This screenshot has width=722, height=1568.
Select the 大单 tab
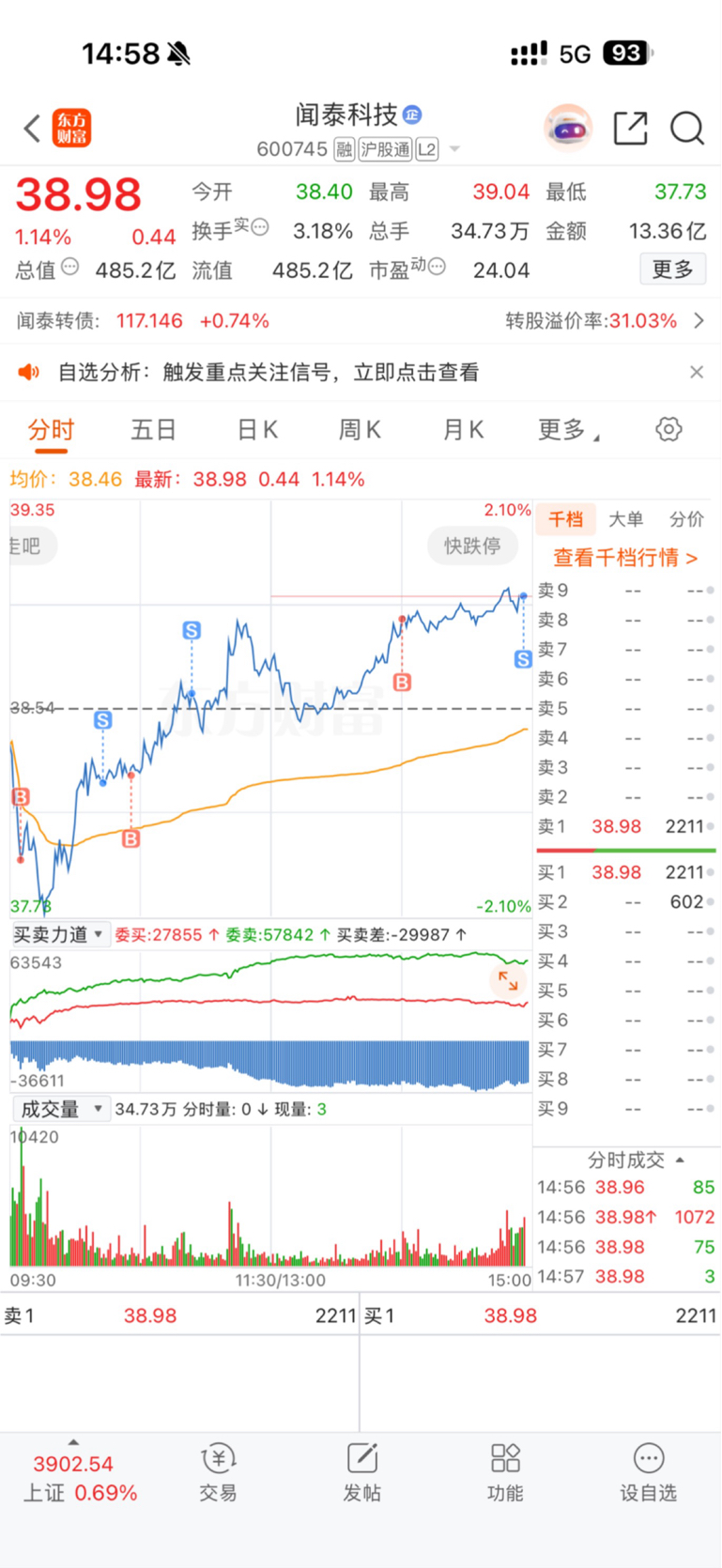[x=626, y=519]
